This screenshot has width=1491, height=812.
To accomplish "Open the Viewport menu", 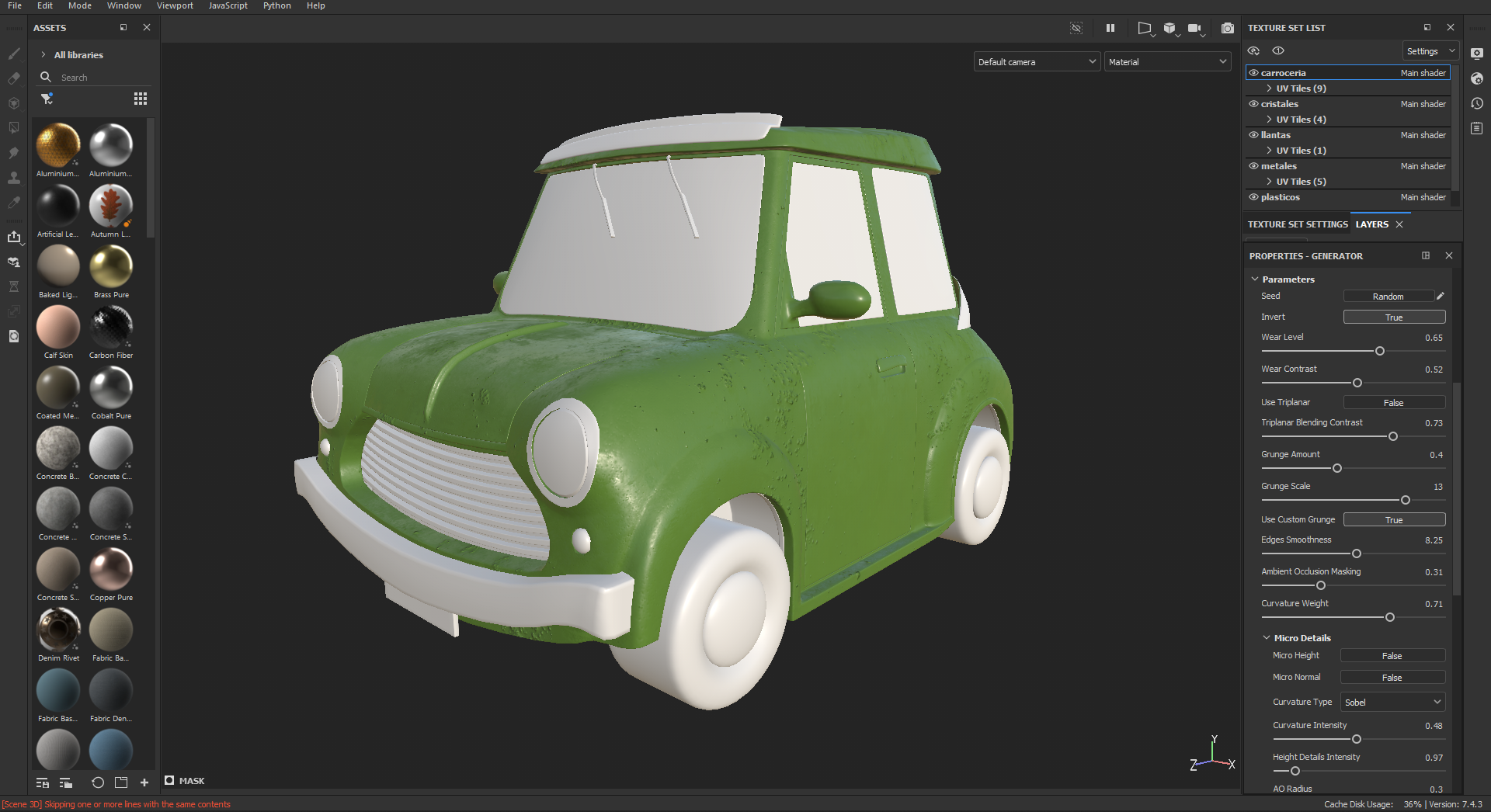I will [175, 6].
